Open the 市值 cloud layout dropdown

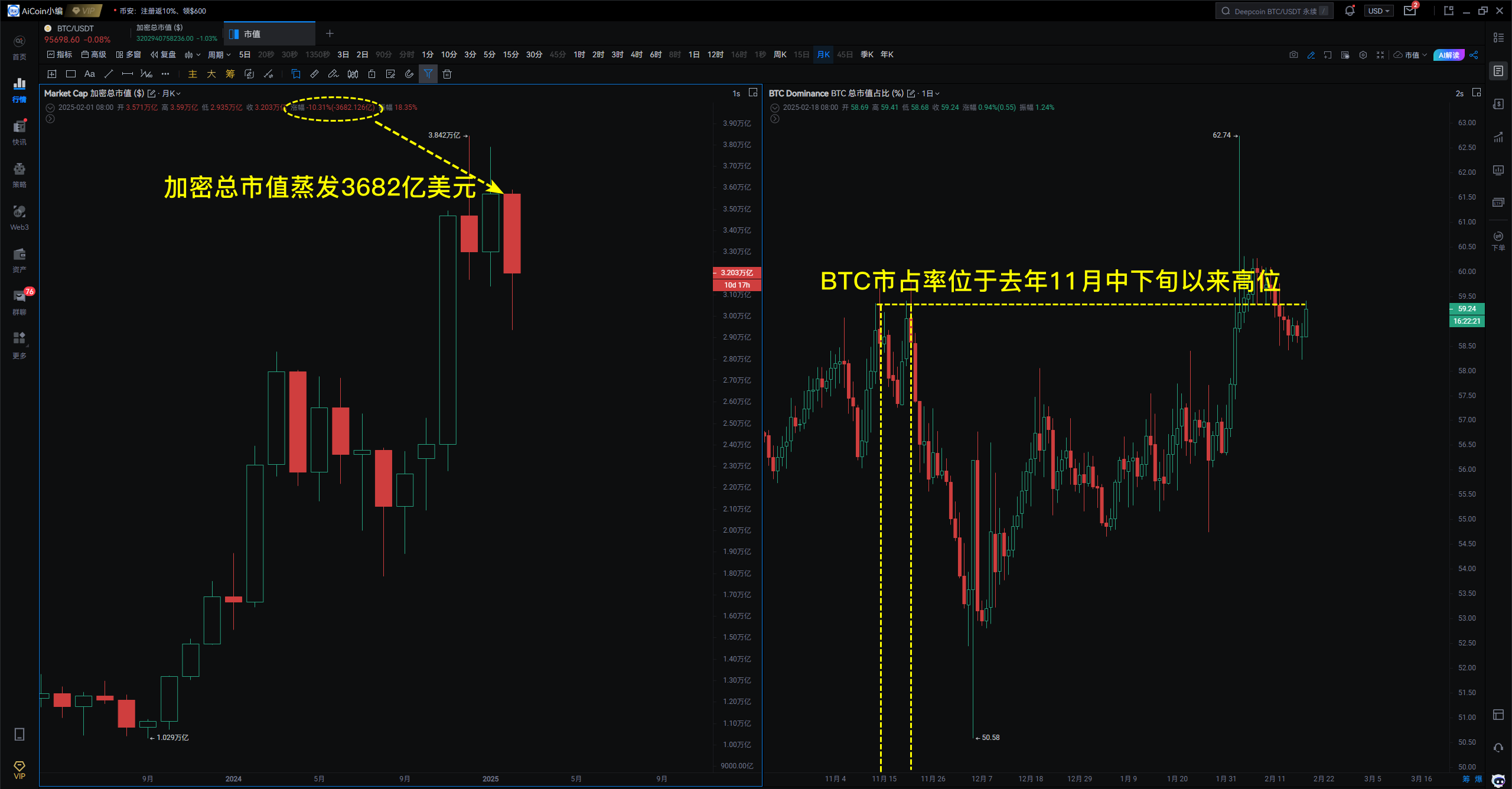pos(1410,55)
